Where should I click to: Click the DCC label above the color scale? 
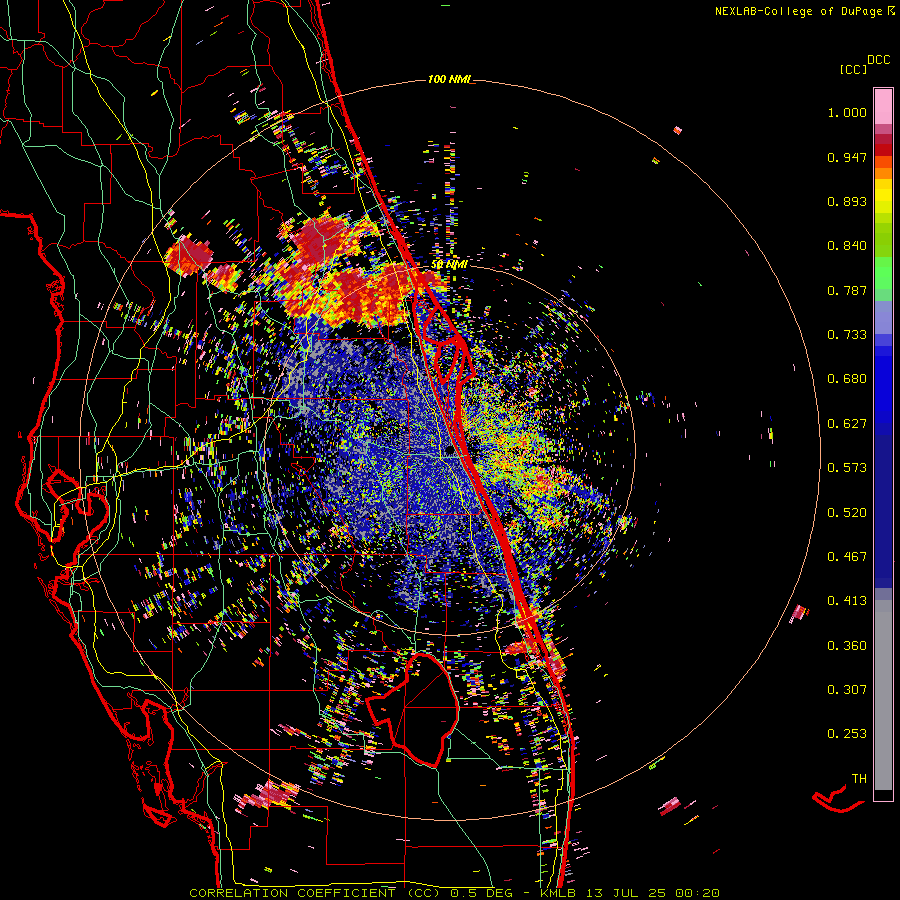click(x=879, y=60)
